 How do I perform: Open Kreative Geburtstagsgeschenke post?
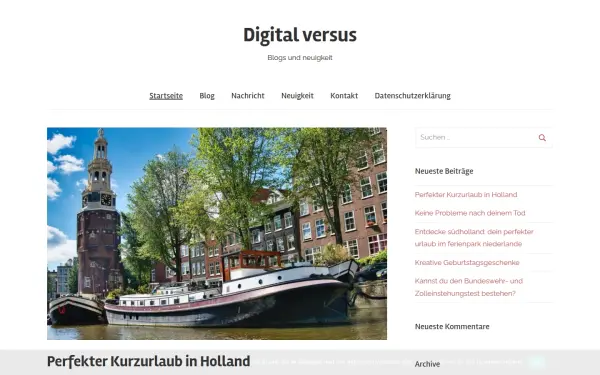coord(467,262)
